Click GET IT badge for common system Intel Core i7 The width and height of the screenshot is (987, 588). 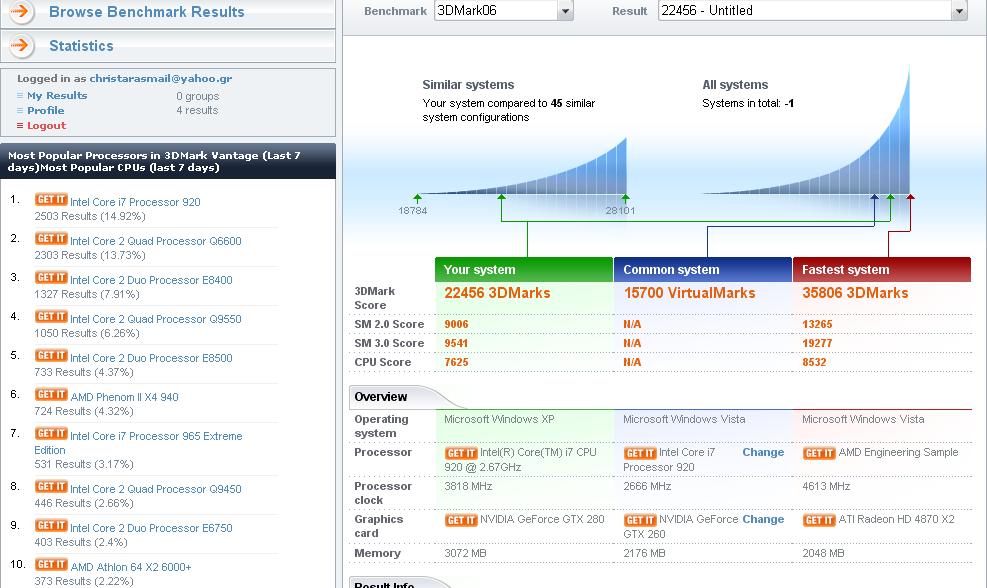640,453
